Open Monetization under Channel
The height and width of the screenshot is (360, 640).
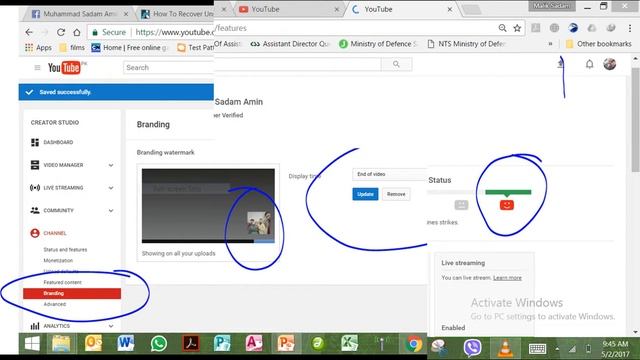58,260
